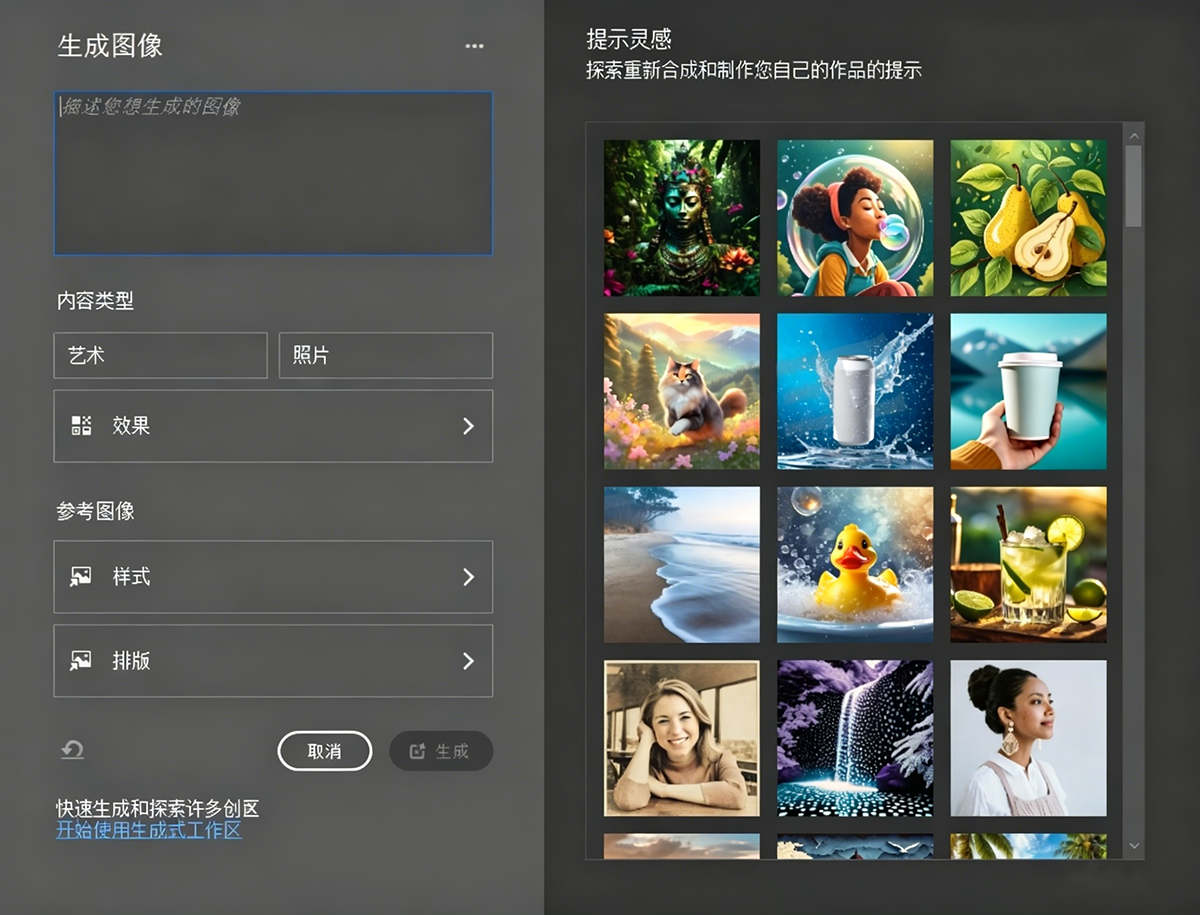The width and height of the screenshot is (1200, 915).
Task: Click the gallery vertical scrollbar thumb
Action: 1133,186
